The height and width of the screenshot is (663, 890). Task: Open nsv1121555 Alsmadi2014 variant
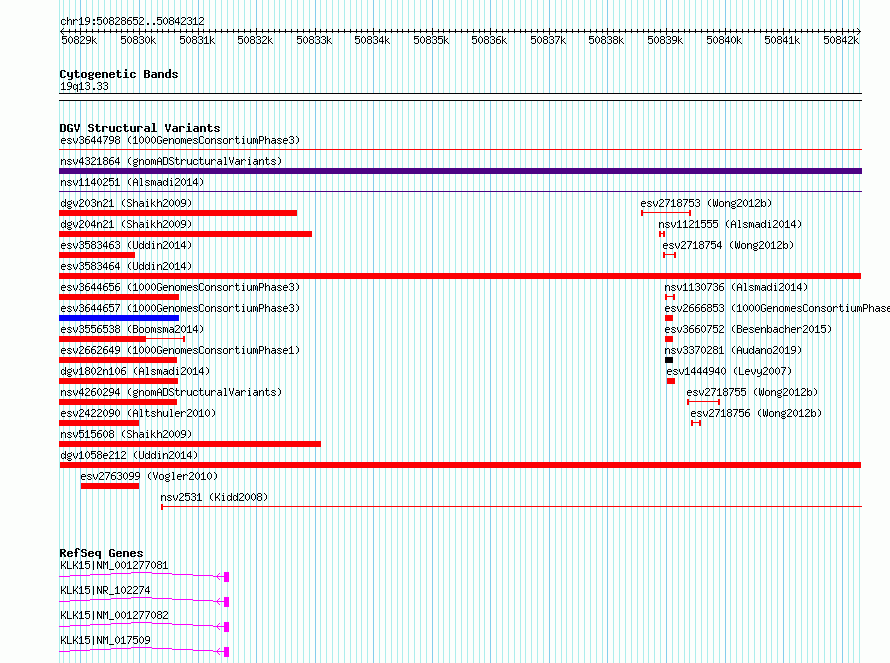(x=730, y=224)
